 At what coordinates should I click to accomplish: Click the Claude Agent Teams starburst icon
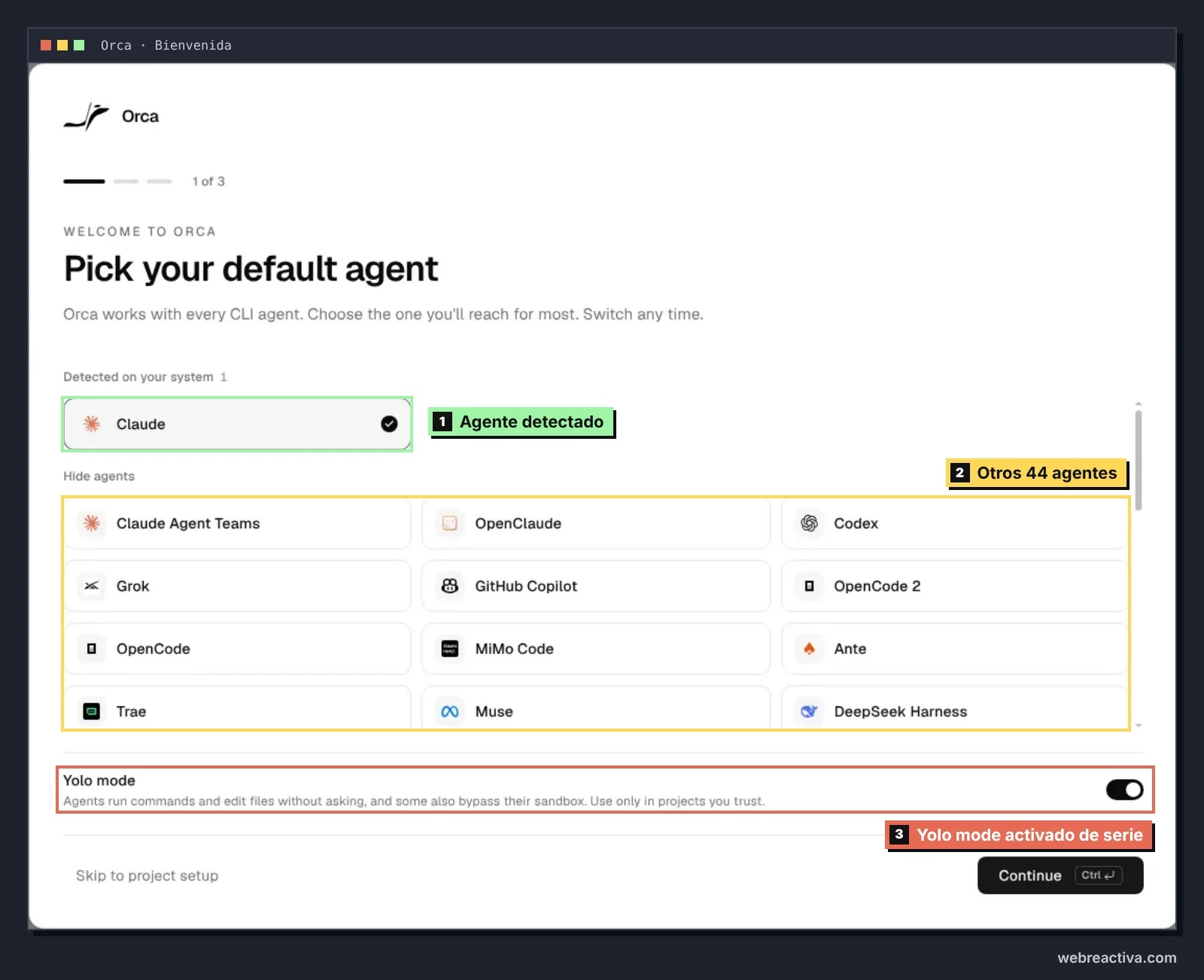[92, 523]
